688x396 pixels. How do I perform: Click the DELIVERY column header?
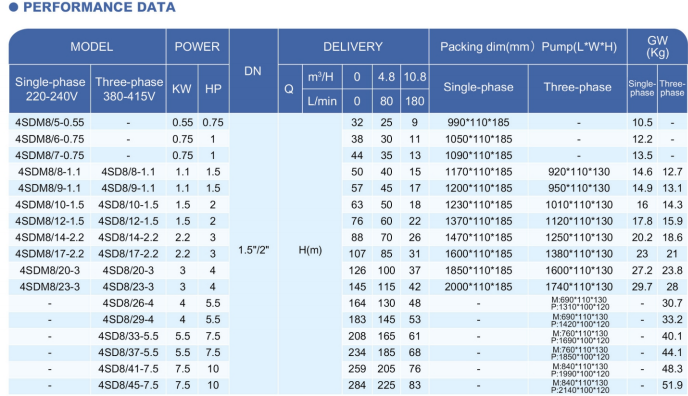pyautogui.click(x=353, y=47)
